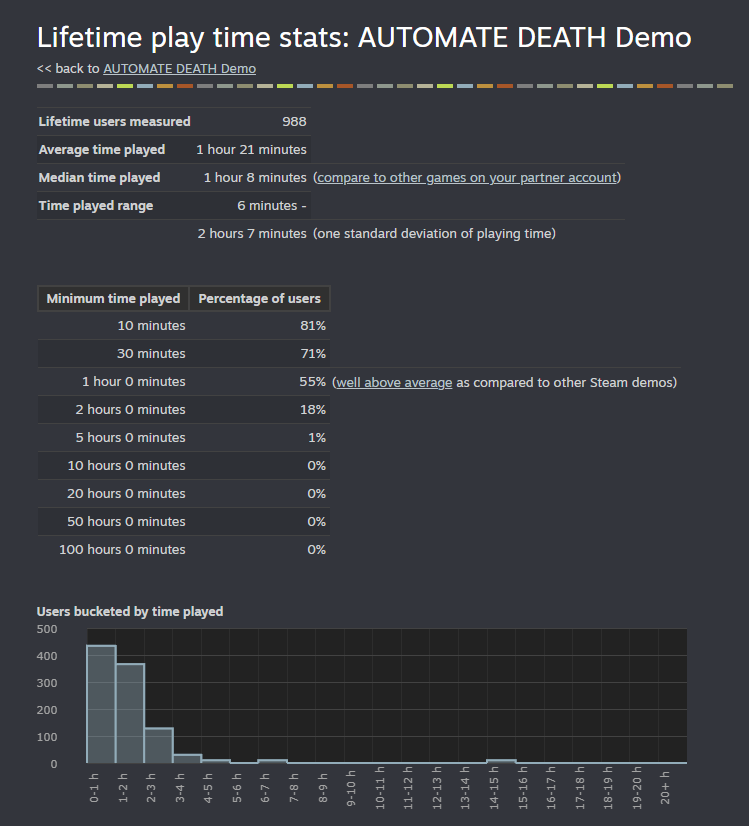Select the 30 minutes row label
Viewport: 749px width, 826px height.
coord(151,353)
